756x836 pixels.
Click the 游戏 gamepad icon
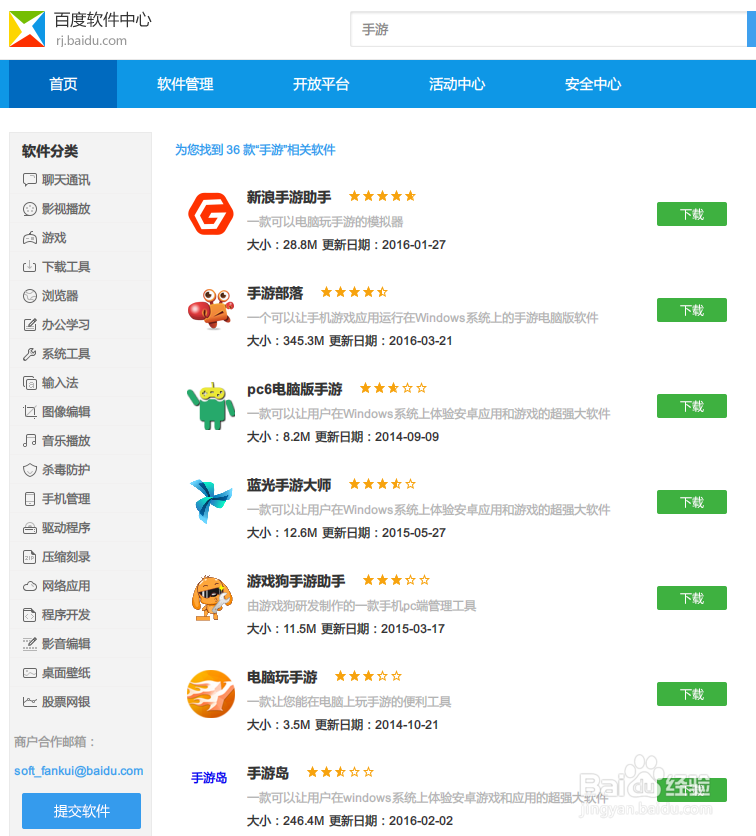(x=30, y=238)
